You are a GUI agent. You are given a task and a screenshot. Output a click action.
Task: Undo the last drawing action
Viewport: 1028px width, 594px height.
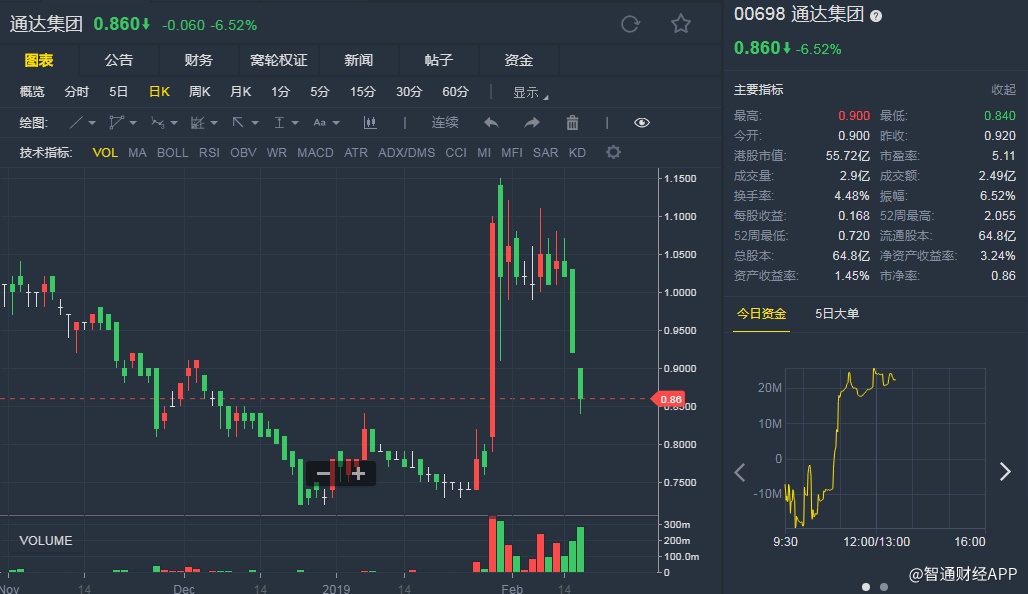pos(491,123)
